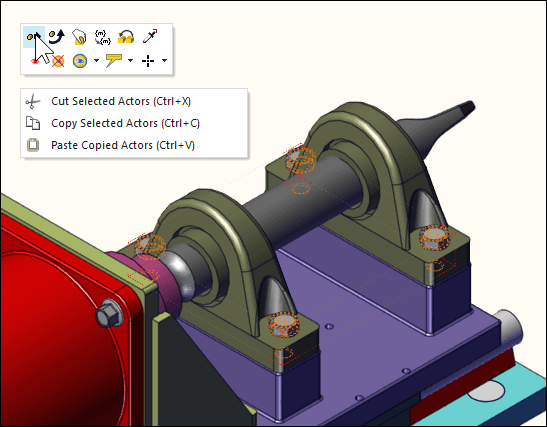Viewport: 547px width, 427px height.
Task: Click the red housing part in the 3D model
Action: (52, 314)
